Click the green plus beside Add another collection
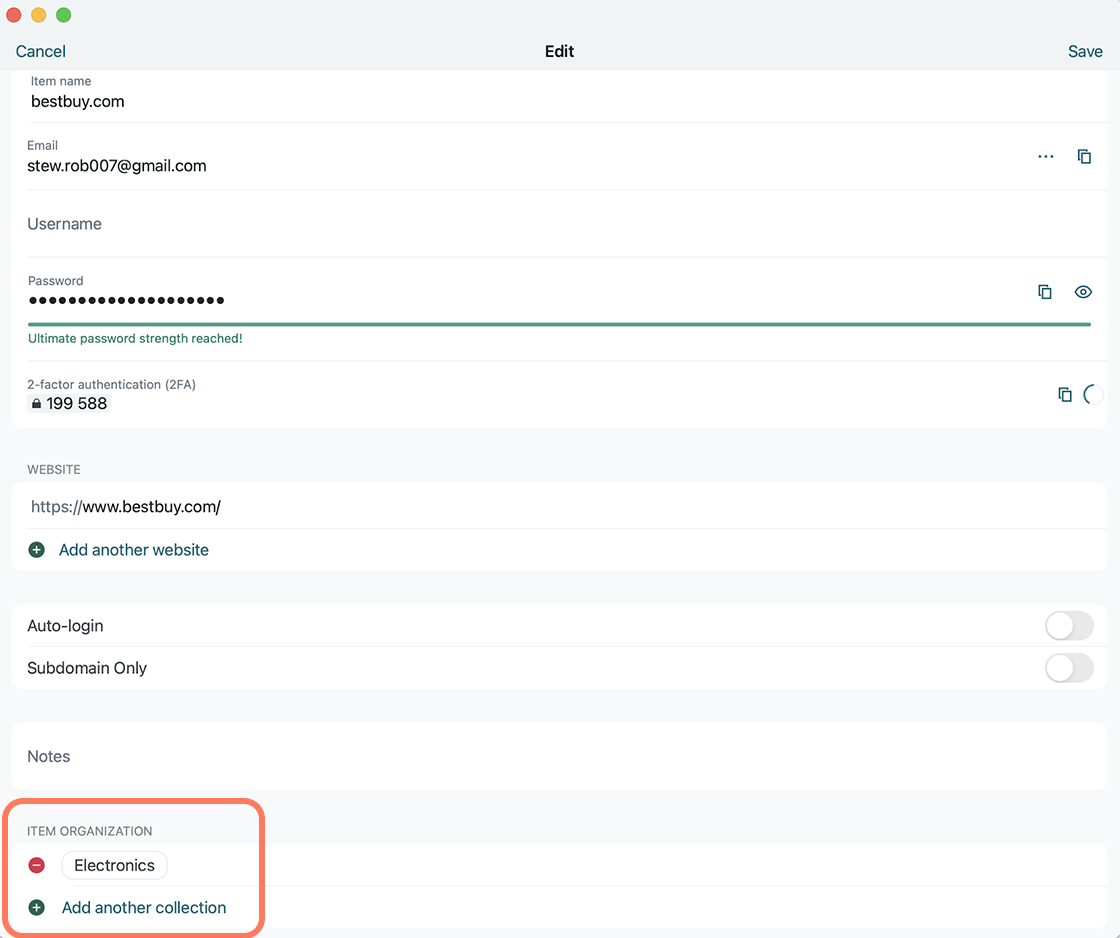Screen dimensions: 1120x938 [36, 907]
